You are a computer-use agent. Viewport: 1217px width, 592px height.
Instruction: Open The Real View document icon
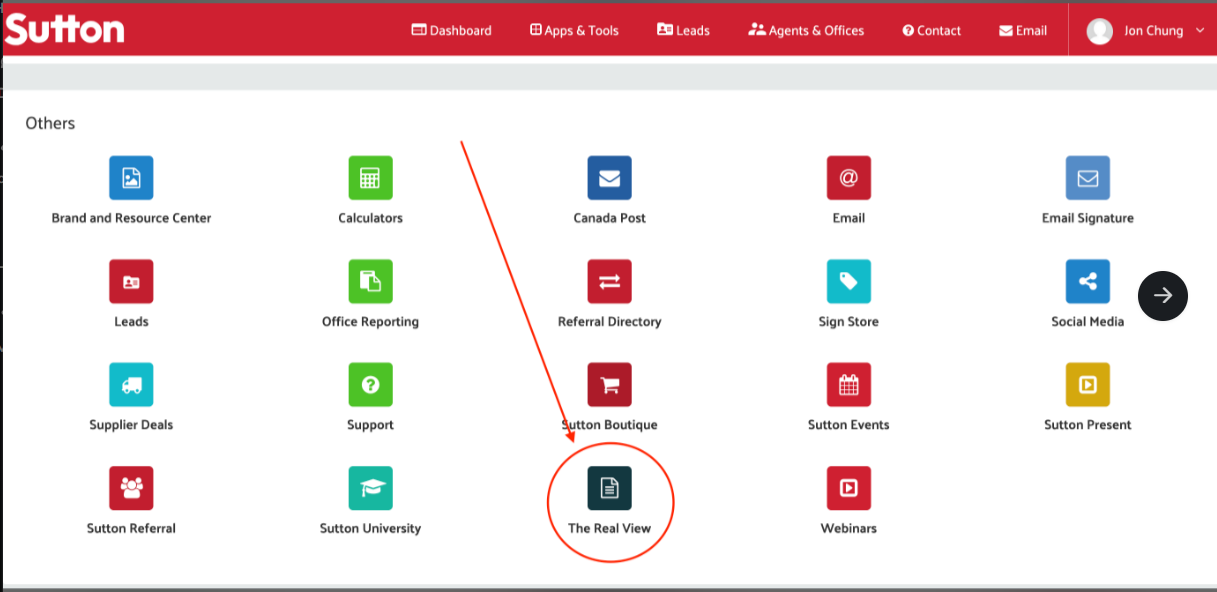click(609, 488)
